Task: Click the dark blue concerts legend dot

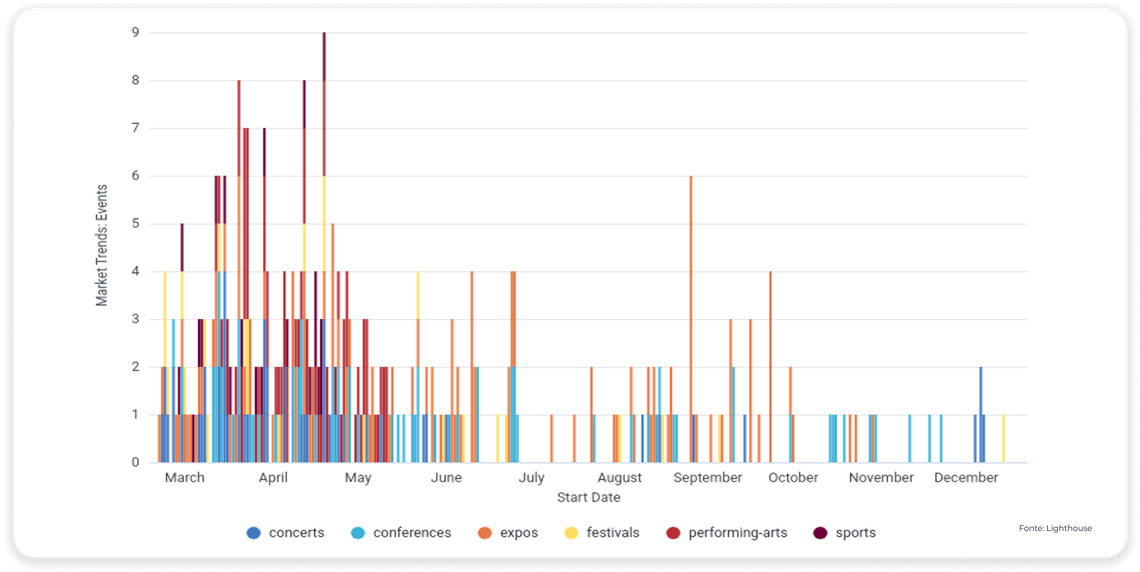Action: [x=254, y=533]
